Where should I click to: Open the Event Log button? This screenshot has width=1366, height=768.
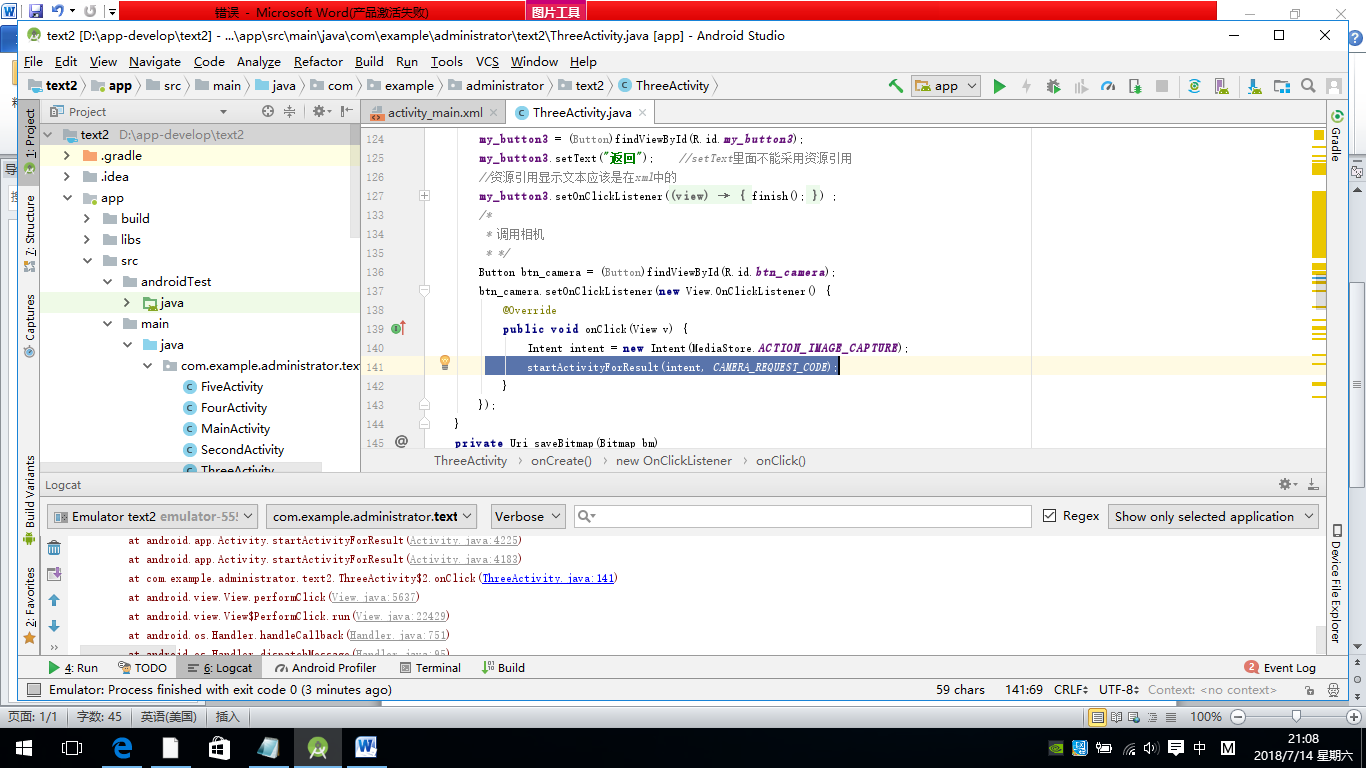coord(1281,667)
